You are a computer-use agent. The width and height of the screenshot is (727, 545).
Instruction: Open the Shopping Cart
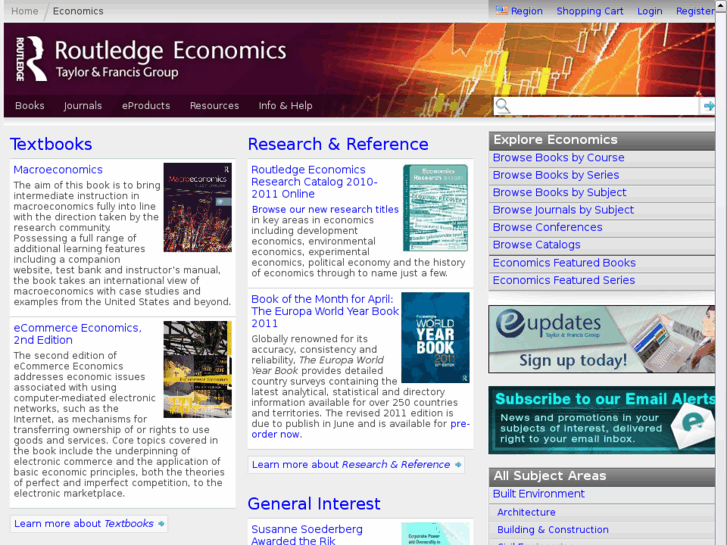[590, 11]
